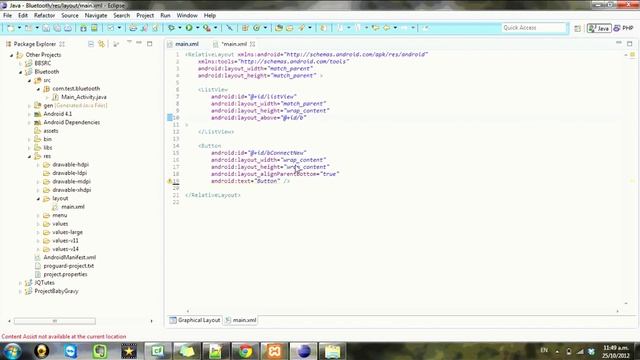Click the Search flashlight toolbar icon
This screenshot has width=640, height=360.
coord(302,28)
